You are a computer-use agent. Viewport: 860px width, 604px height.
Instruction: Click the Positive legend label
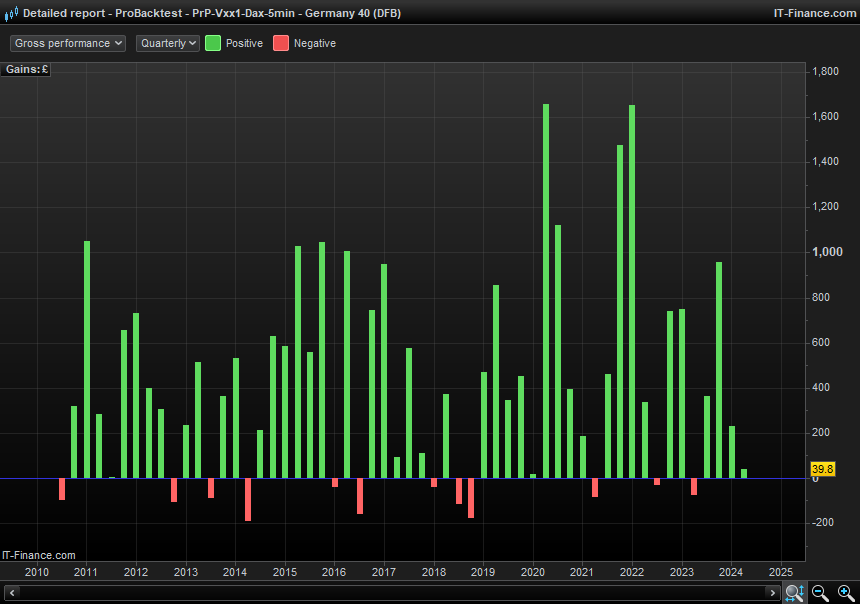pos(244,43)
